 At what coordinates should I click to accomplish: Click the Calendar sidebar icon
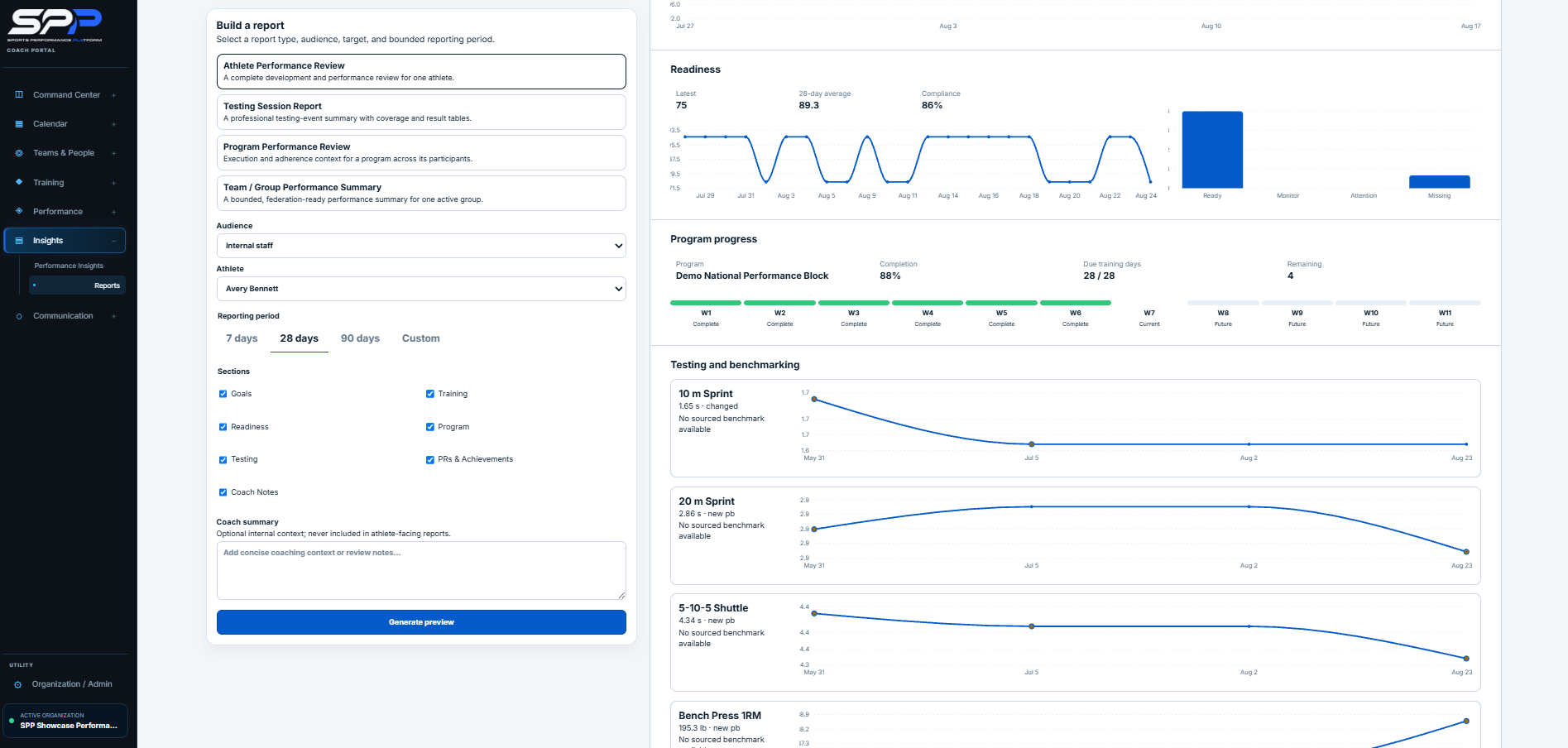click(19, 124)
